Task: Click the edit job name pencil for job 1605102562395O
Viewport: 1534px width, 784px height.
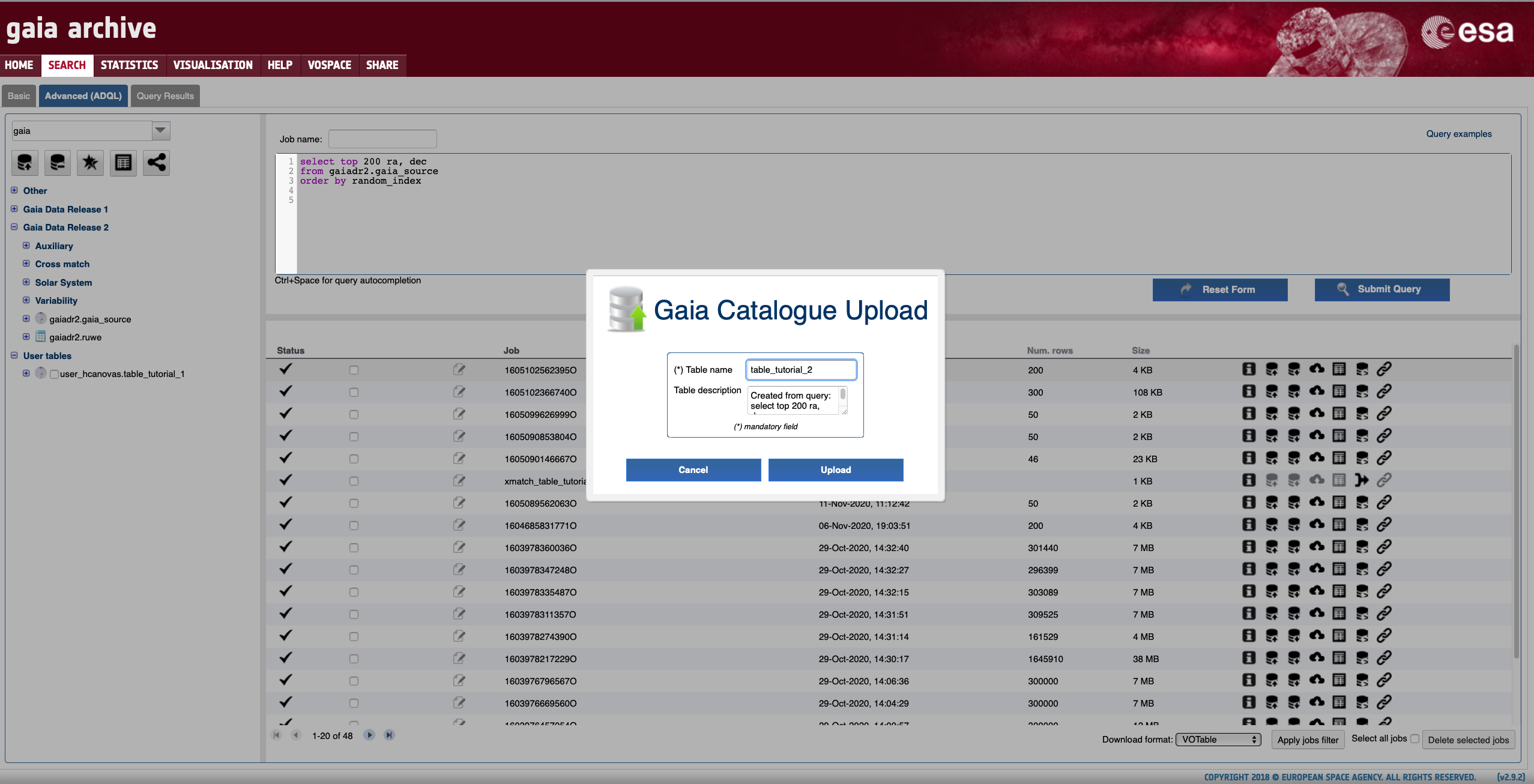Action: [x=459, y=369]
